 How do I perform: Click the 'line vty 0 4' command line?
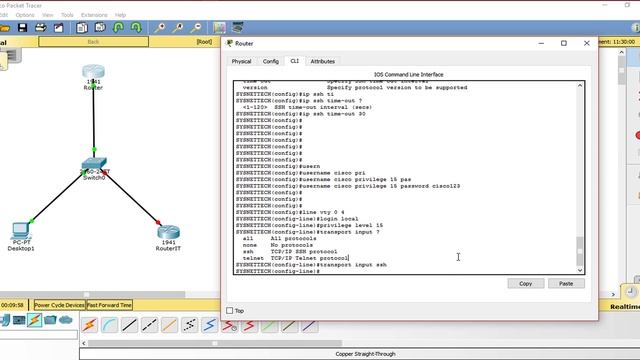(x=290, y=212)
